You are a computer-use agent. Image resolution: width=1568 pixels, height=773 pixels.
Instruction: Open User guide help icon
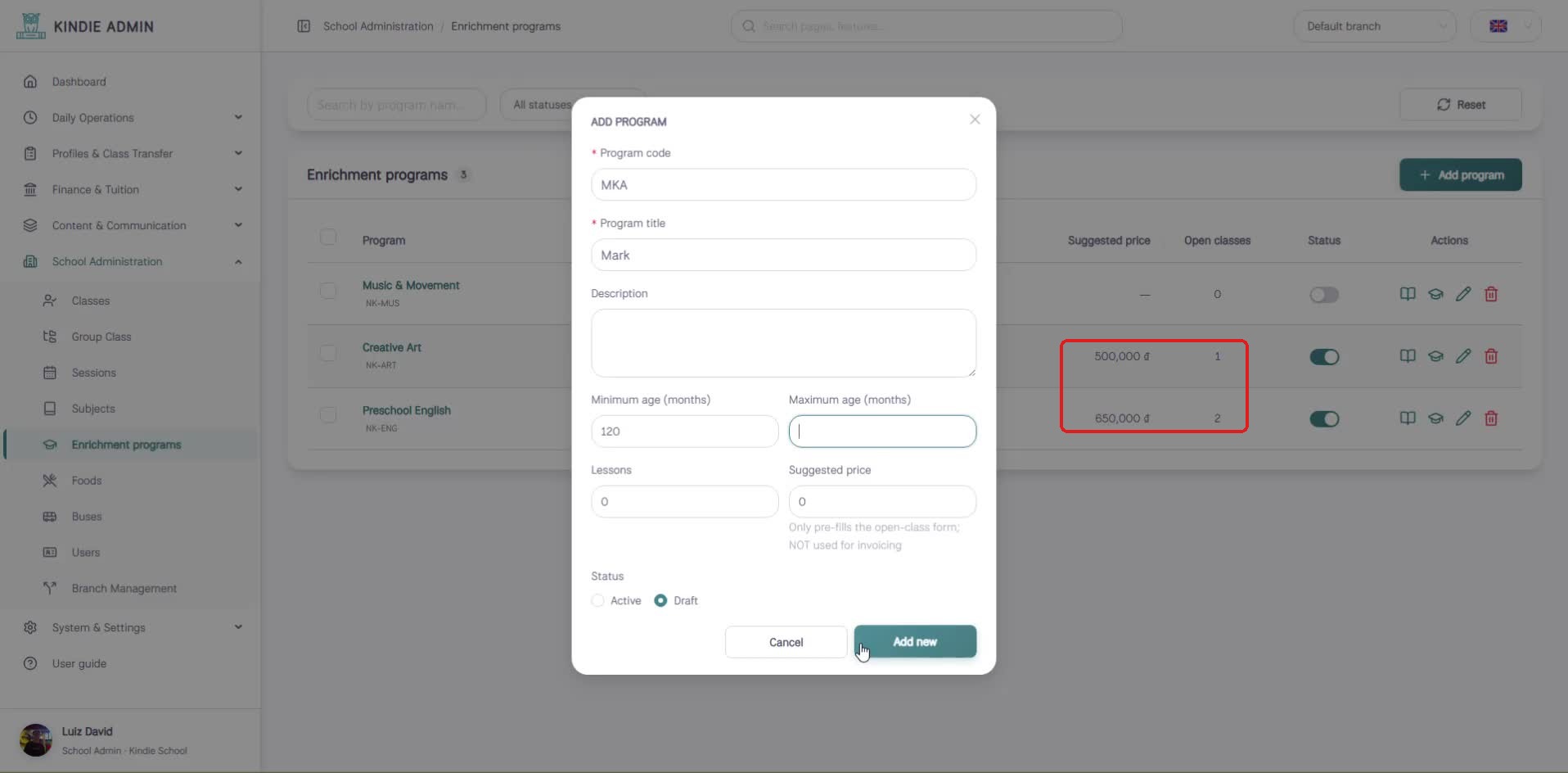click(x=30, y=663)
